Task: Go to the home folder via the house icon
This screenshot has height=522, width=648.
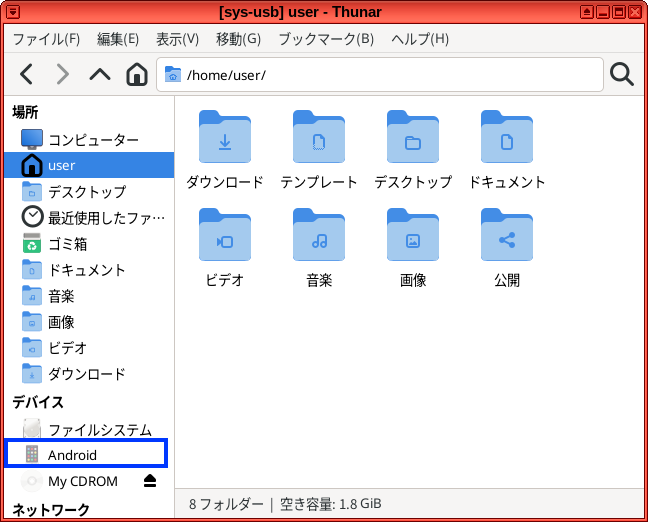Action: tap(137, 74)
